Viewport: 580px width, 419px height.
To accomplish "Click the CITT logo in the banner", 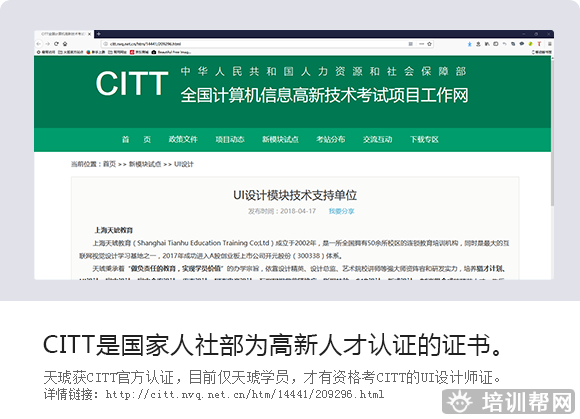I will click(132, 84).
